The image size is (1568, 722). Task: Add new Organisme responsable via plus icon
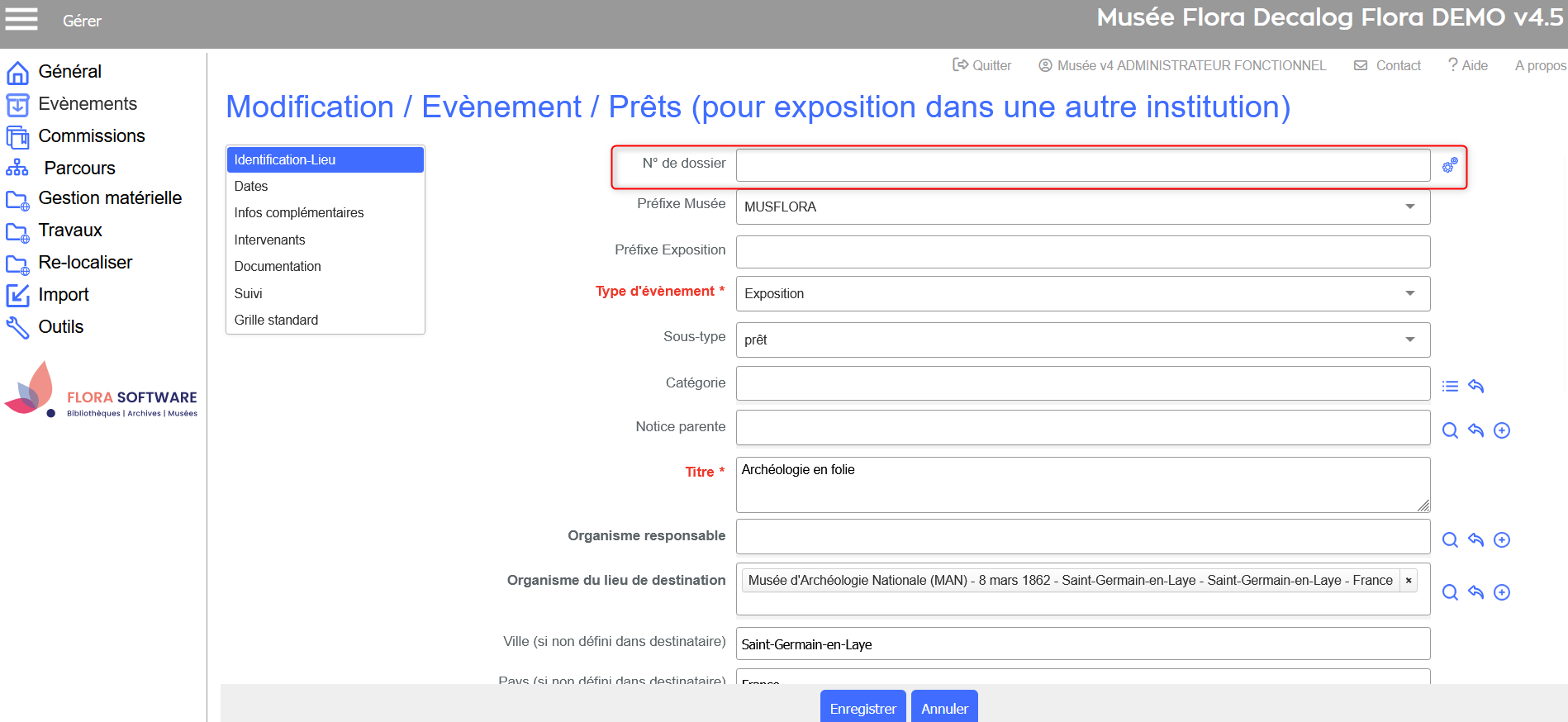coord(1502,539)
